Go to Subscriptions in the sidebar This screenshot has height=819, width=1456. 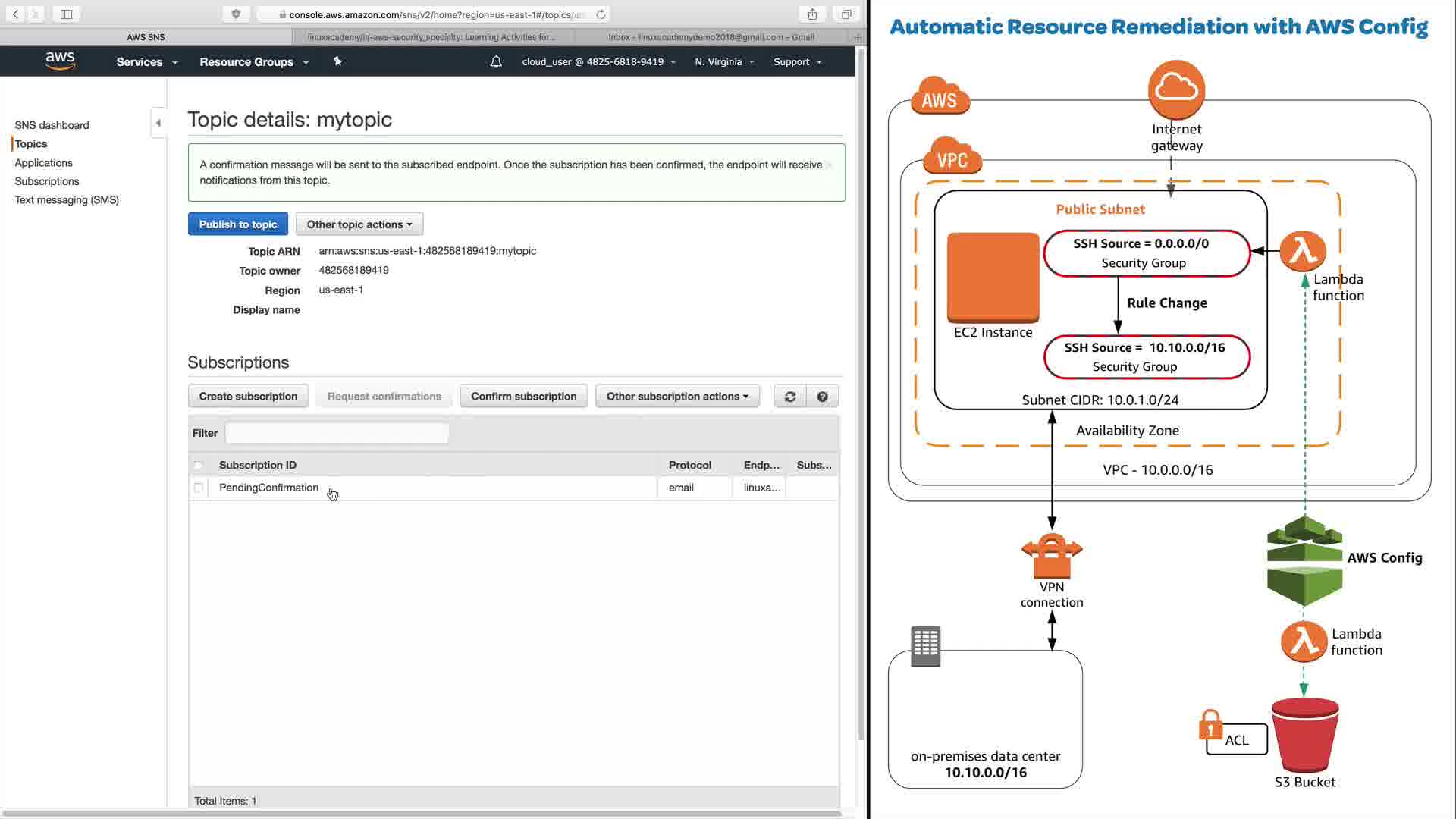[x=47, y=181]
